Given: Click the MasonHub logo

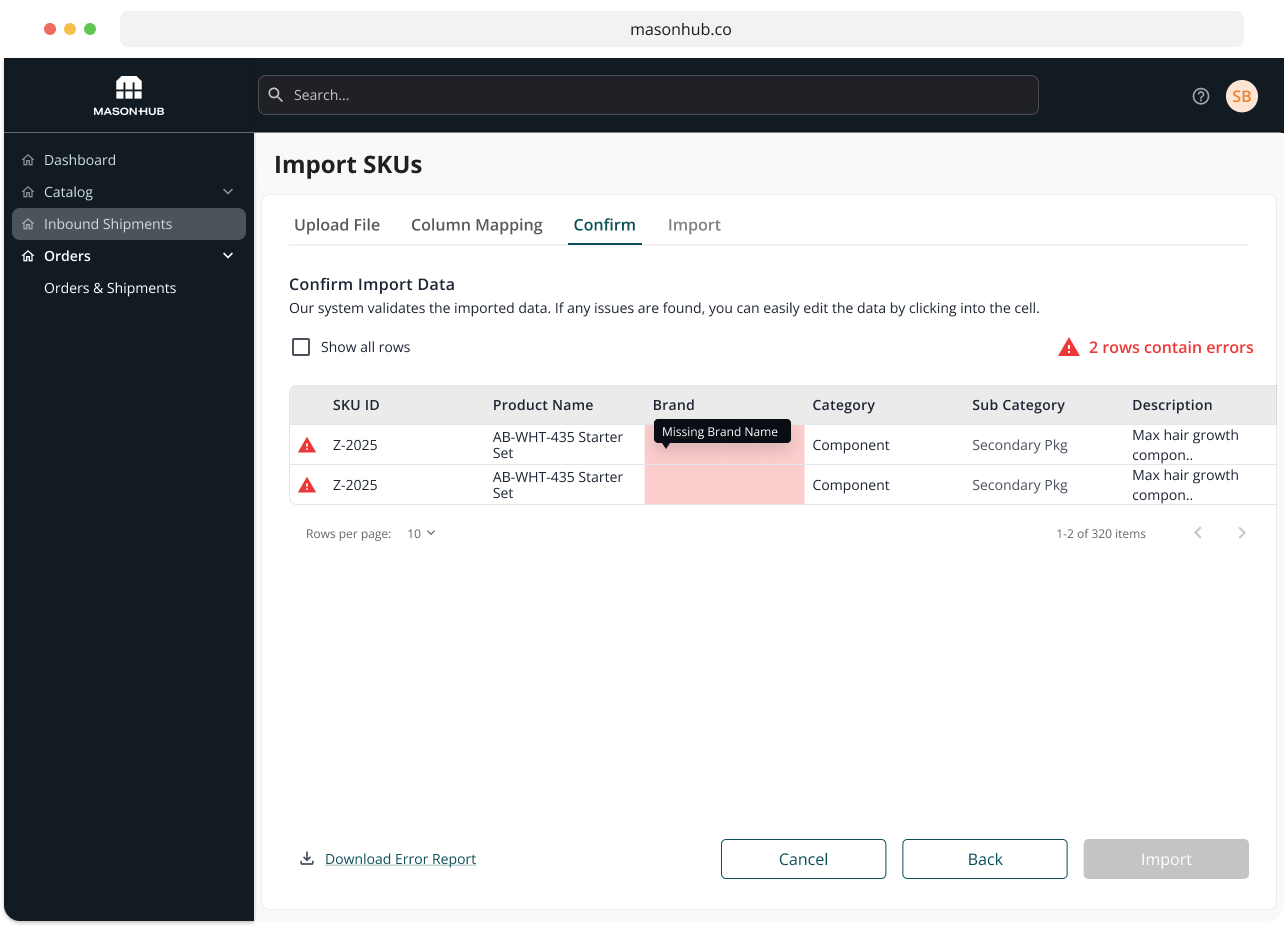Looking at the screenshot, I should (129, 96).
